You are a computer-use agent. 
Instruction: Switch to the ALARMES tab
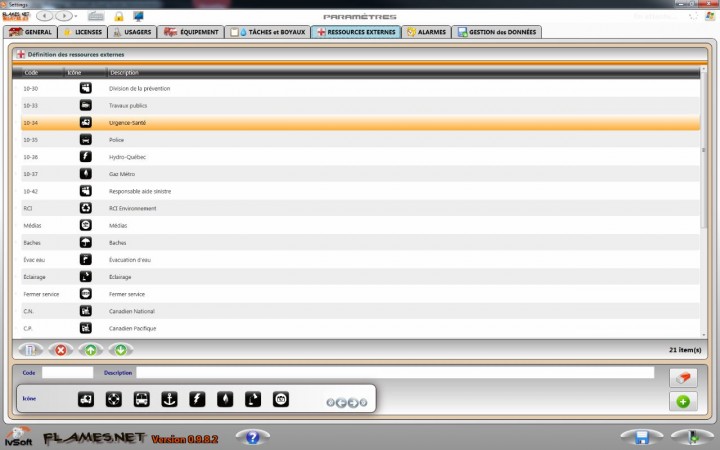[x=428, y=32]
